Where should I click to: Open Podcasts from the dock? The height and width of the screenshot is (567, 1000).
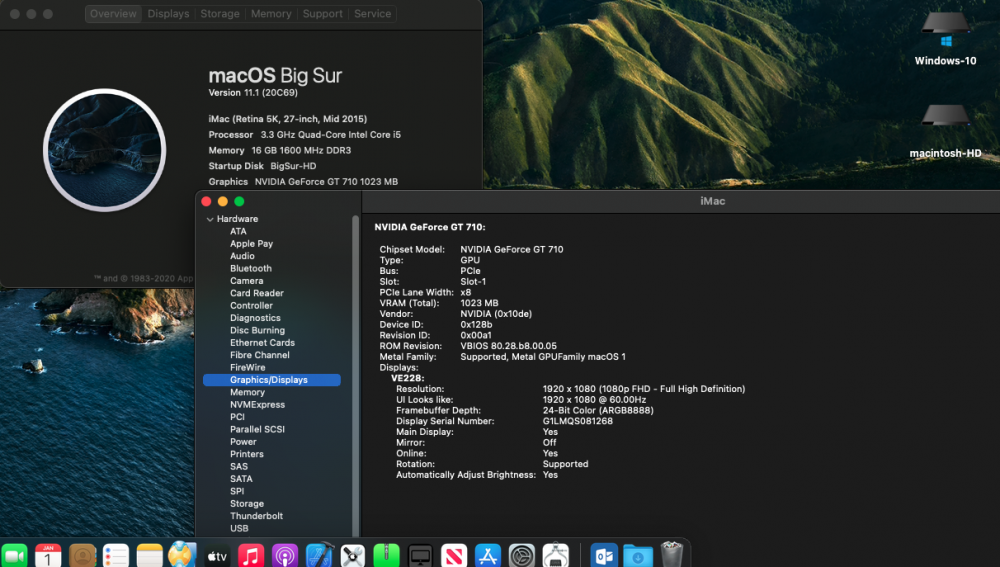point(284,556)
